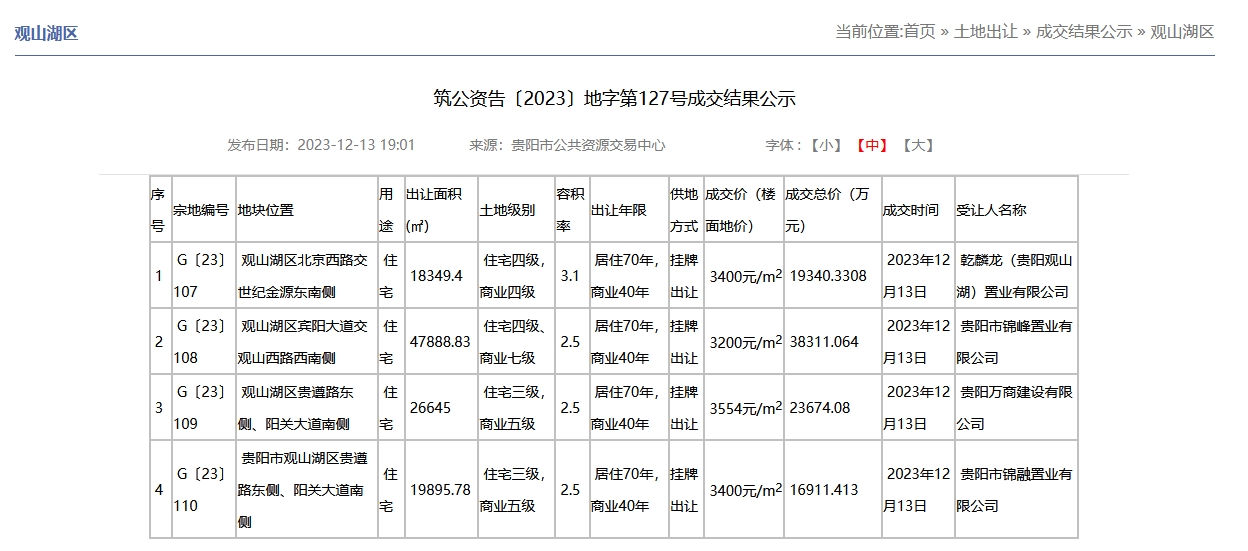Open the 土地出让 breadcrumb link
Viewport: 1248px width, 551px height.
coord(986,32)
